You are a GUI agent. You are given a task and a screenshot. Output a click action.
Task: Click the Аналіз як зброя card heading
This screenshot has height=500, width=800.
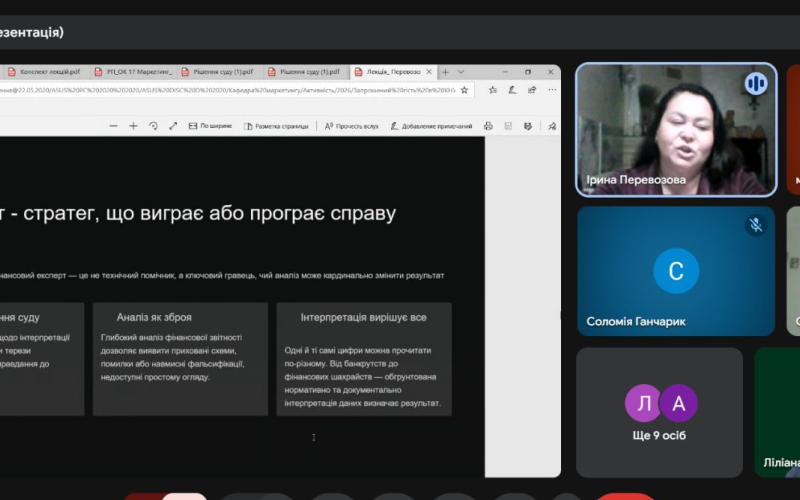(x=154, y=317)
